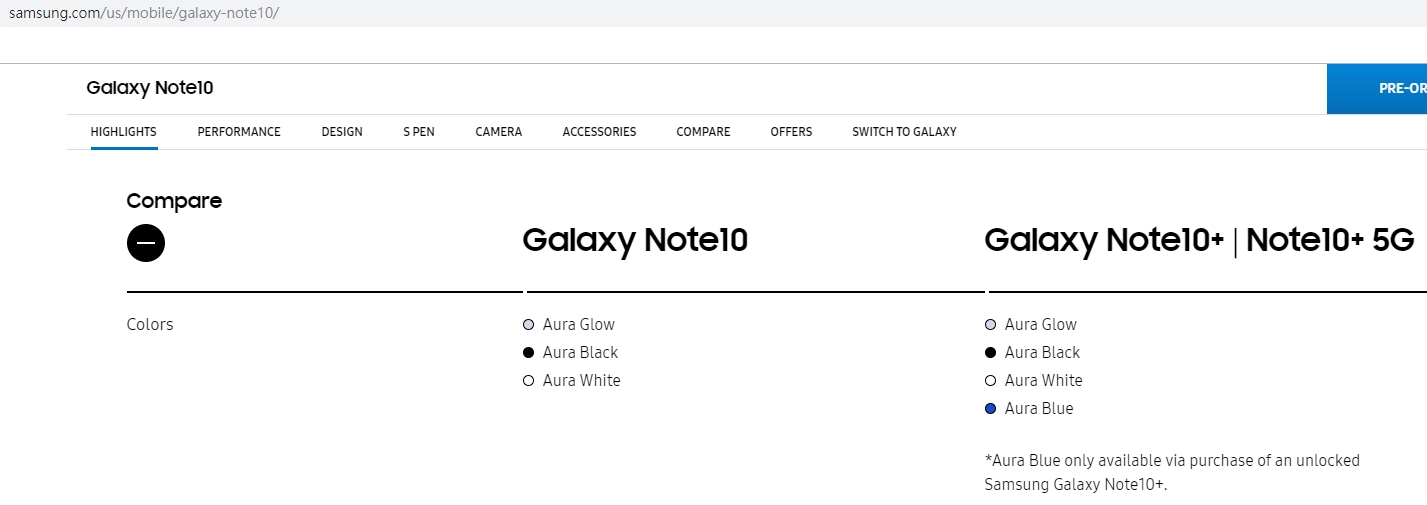Switch to the Performance tab

pyautogui.click(x=239, y=132)
